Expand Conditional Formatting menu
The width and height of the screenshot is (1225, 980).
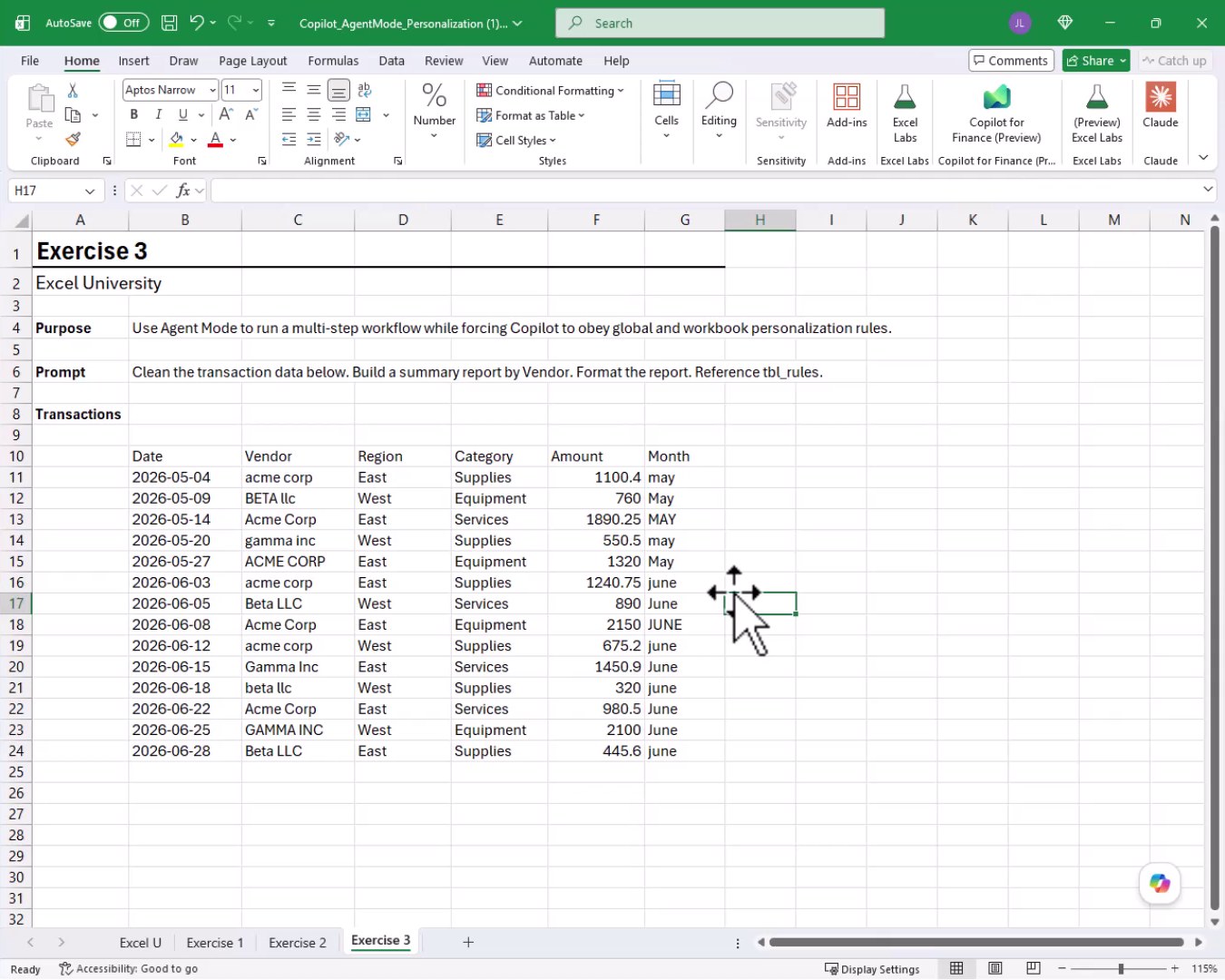[x=550, y=91]
